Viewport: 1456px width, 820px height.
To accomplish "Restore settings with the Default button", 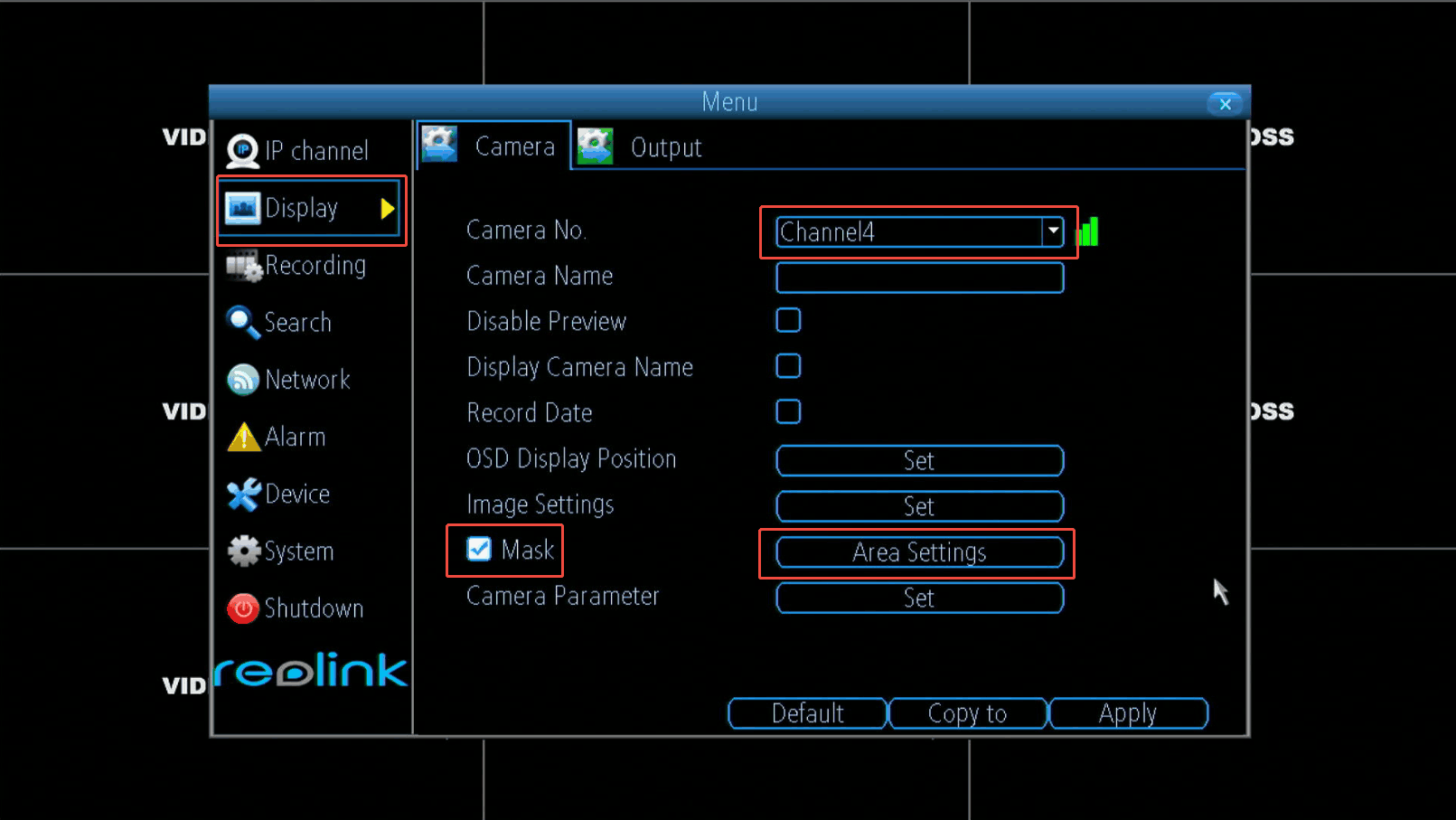I will pos(807,713).
